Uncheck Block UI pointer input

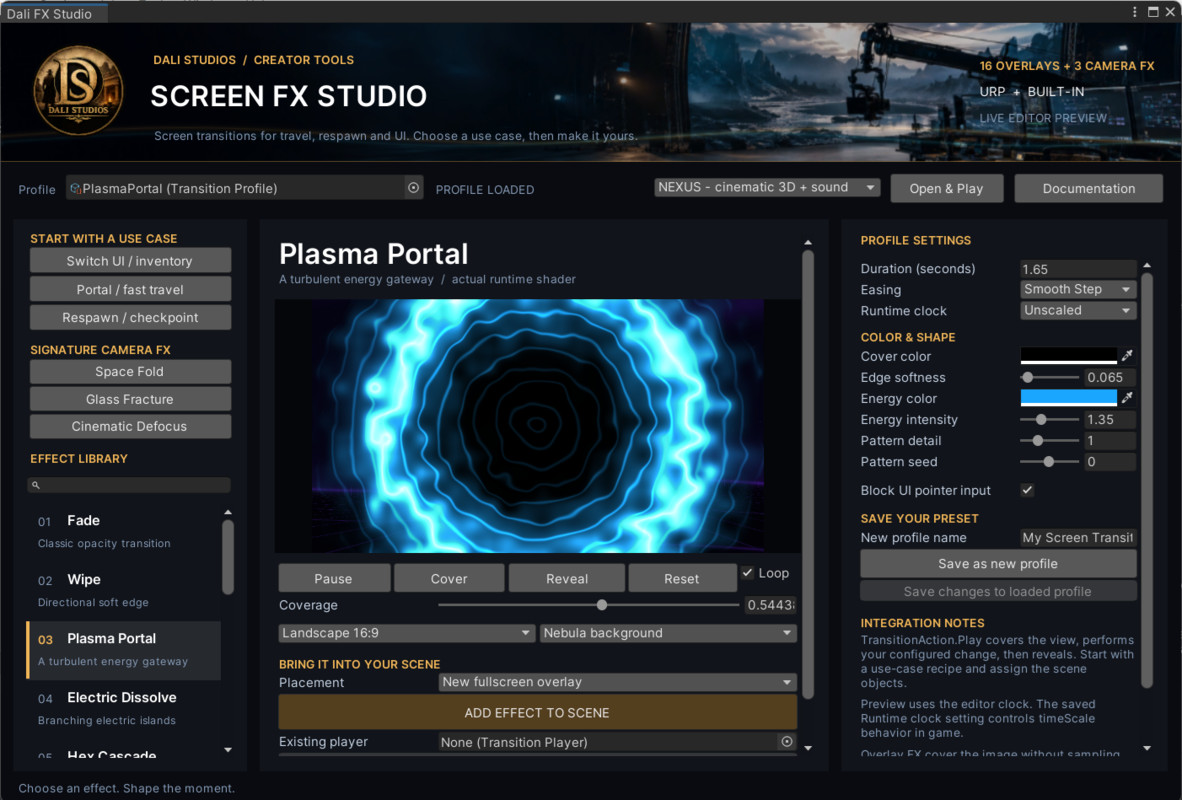[x=1027, y=490]
